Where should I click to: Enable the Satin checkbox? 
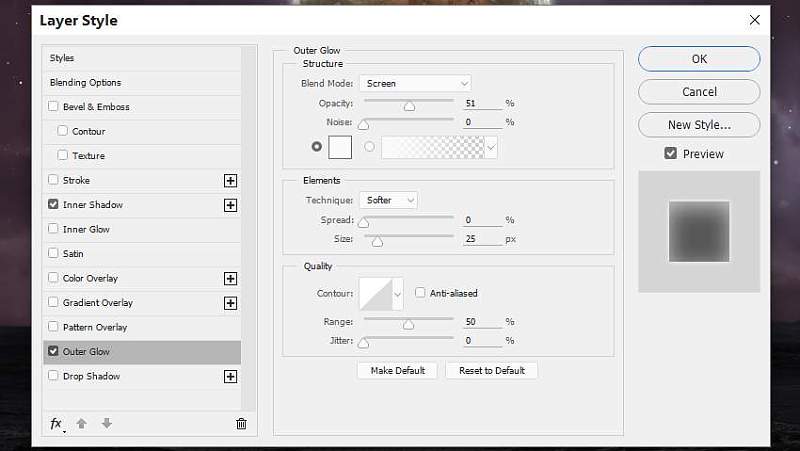coord(53,253)
